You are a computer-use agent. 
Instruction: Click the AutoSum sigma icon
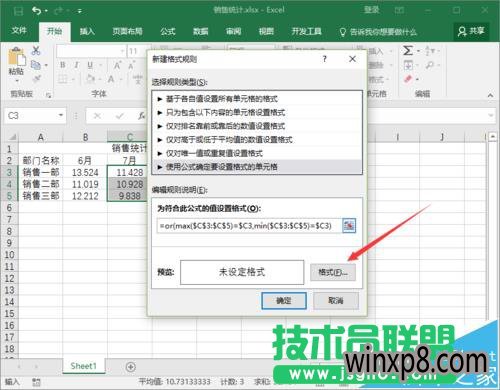408,51
